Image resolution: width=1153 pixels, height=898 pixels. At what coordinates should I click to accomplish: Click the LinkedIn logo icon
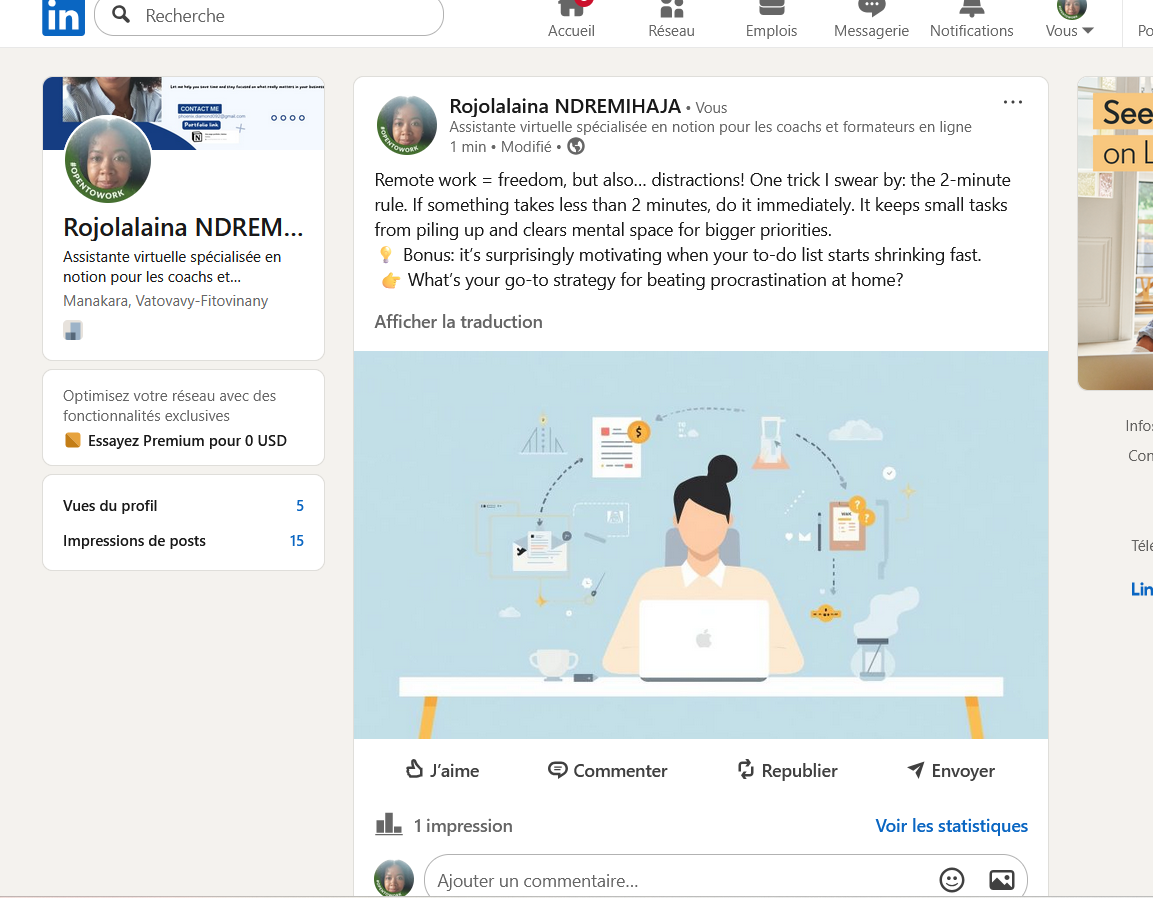(x=63, y=17)
